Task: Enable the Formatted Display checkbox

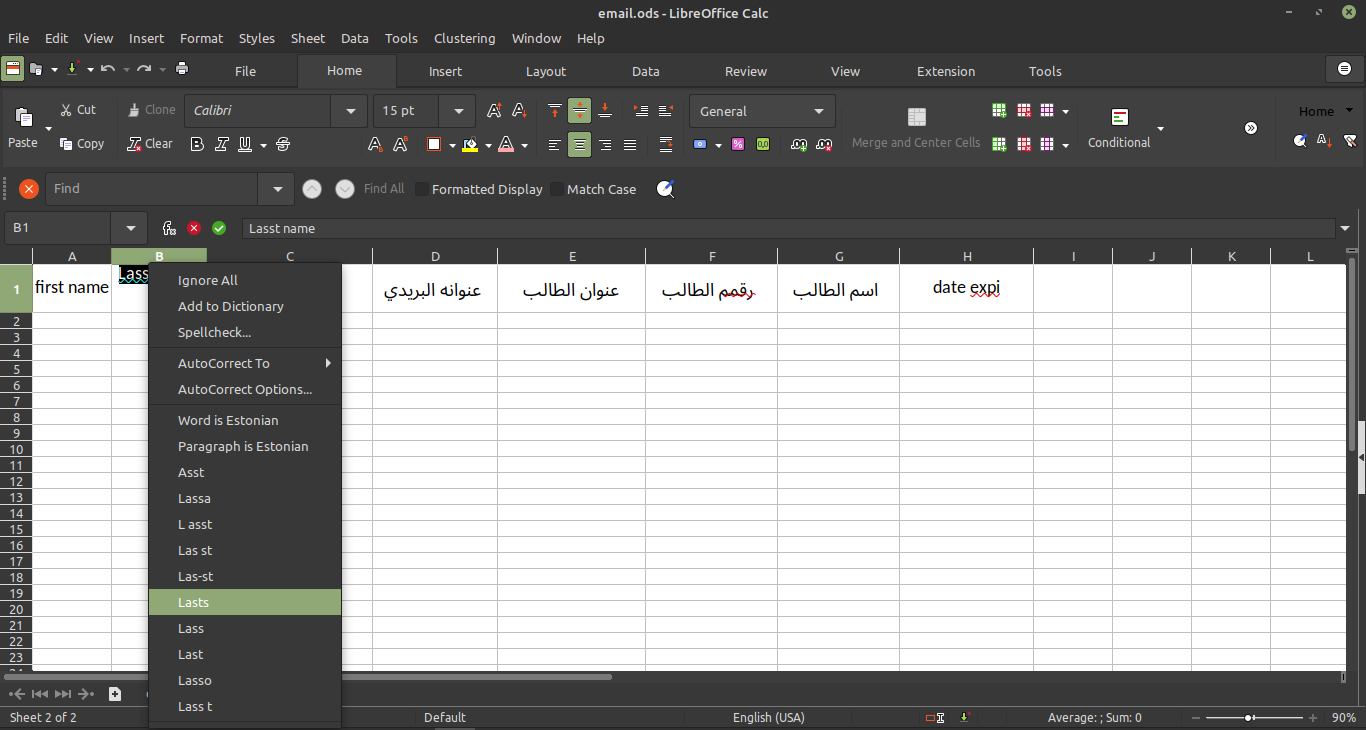Action: pyautogui.click(x=422, y=189)
